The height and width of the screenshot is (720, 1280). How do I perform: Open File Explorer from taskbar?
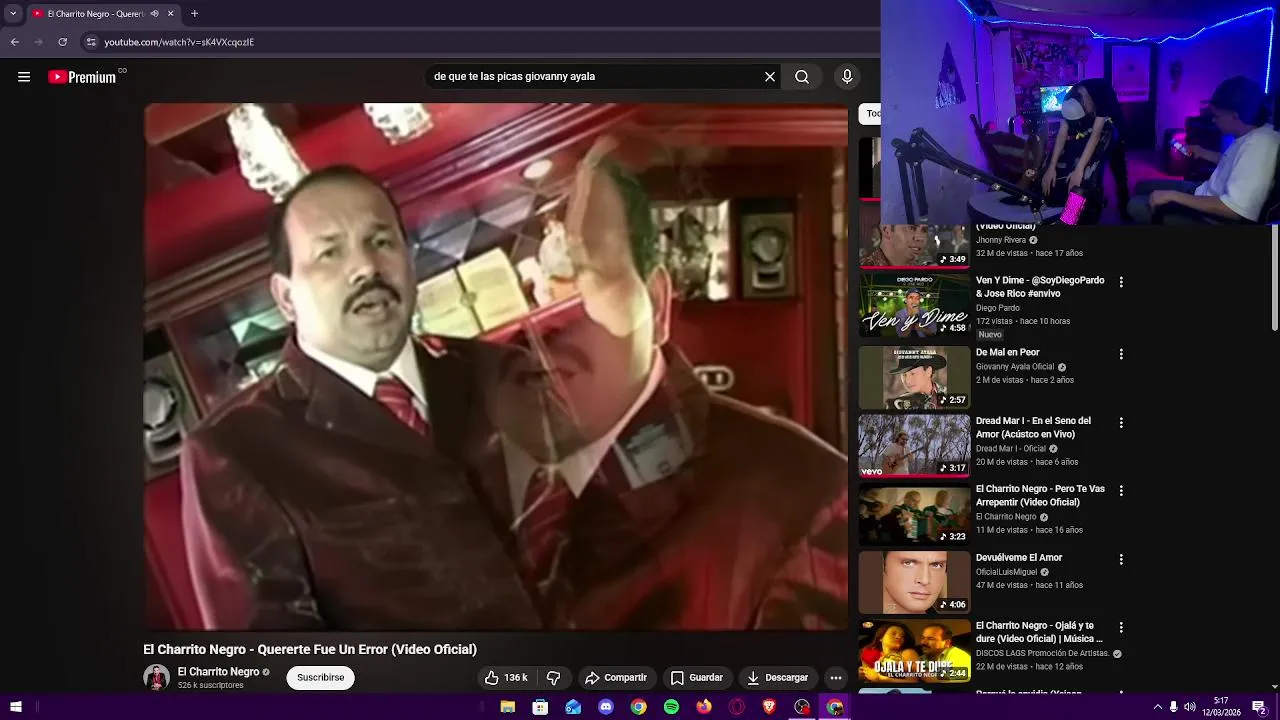coord(508,707)
